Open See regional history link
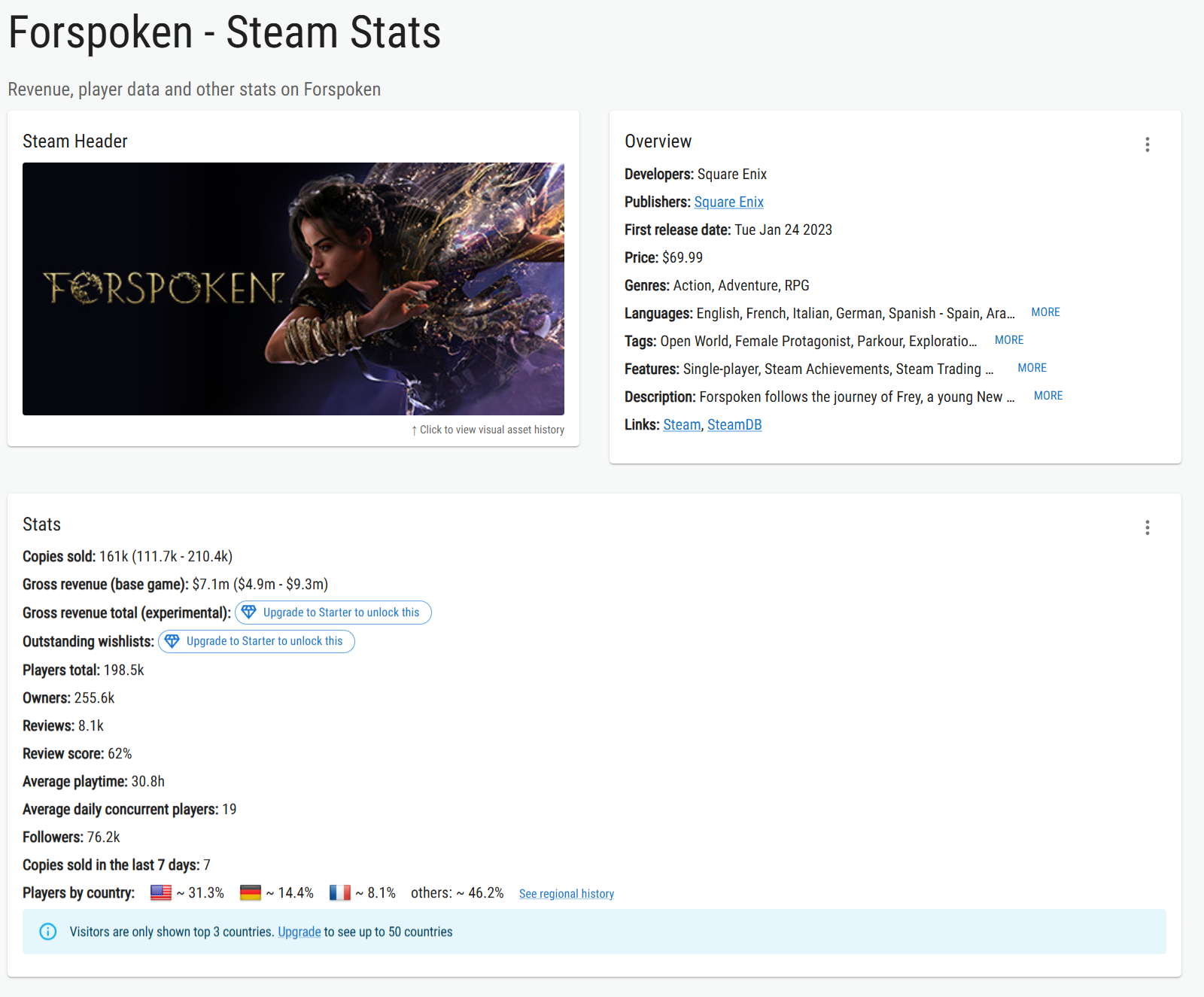The height and width of the screenshot is (997, 1204). [567, 894]
